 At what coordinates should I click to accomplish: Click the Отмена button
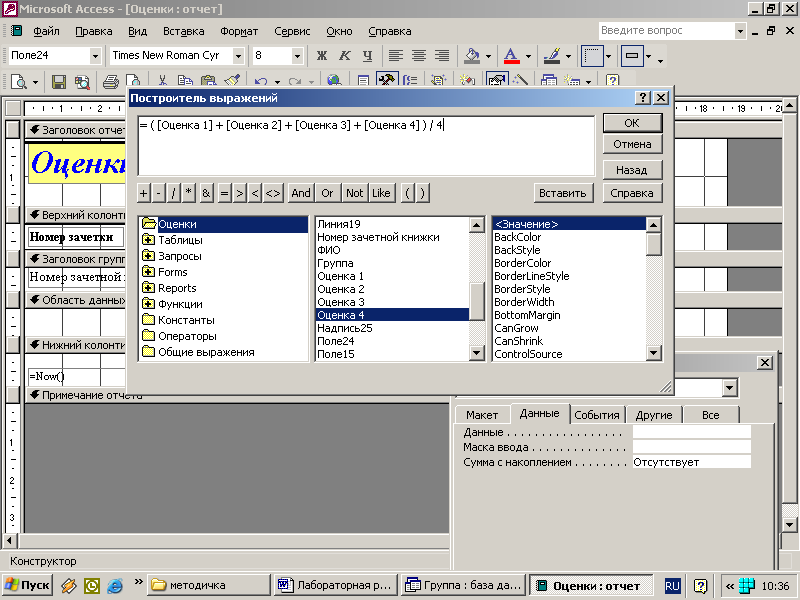click(x=632, y=144)
